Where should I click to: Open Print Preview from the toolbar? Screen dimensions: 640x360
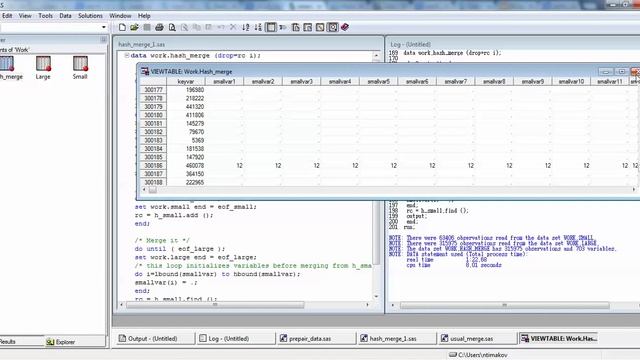(x=172, y=27)
